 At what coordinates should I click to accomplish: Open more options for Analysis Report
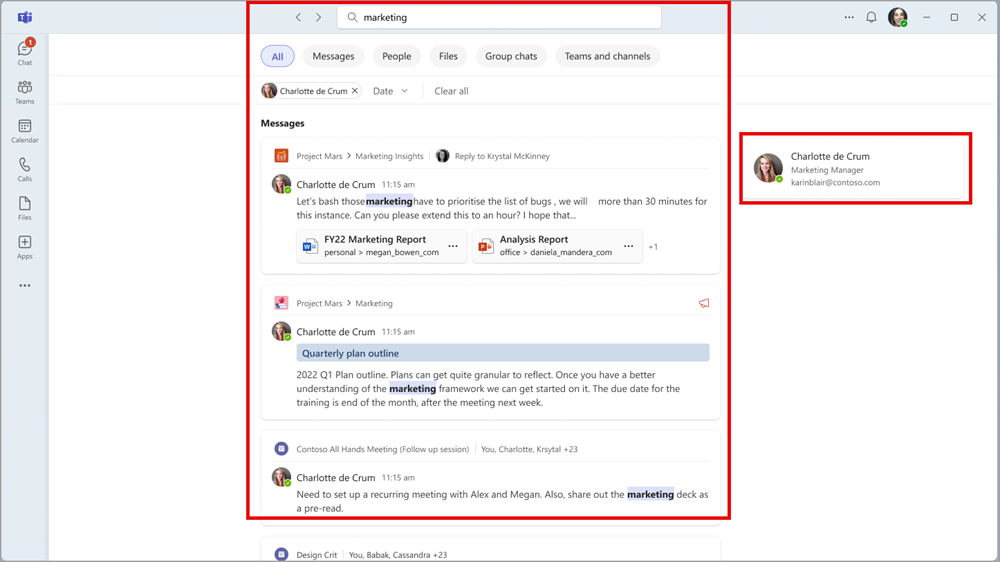(x=628, y=246)
